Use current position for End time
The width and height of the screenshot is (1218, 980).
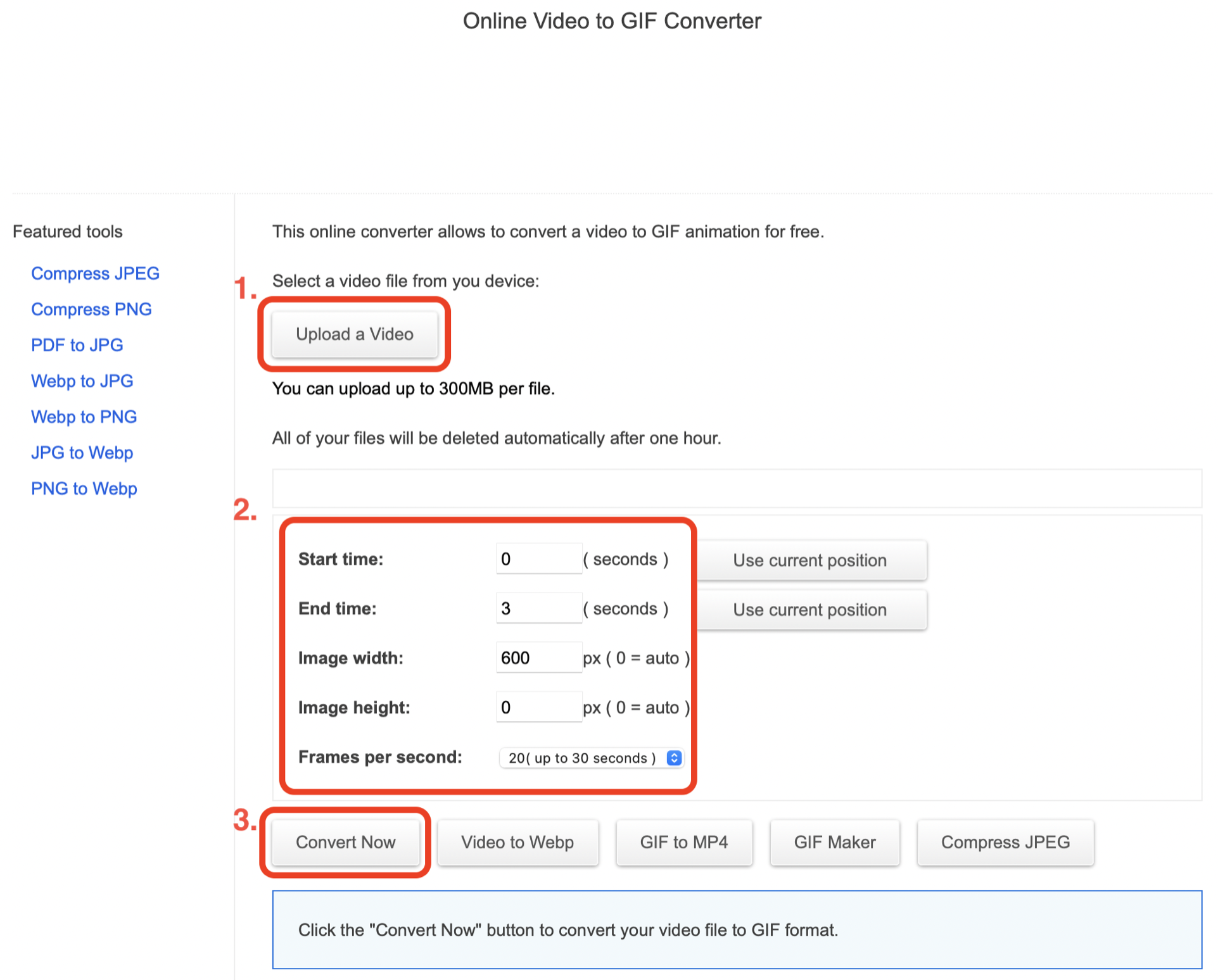pos(809,610)
